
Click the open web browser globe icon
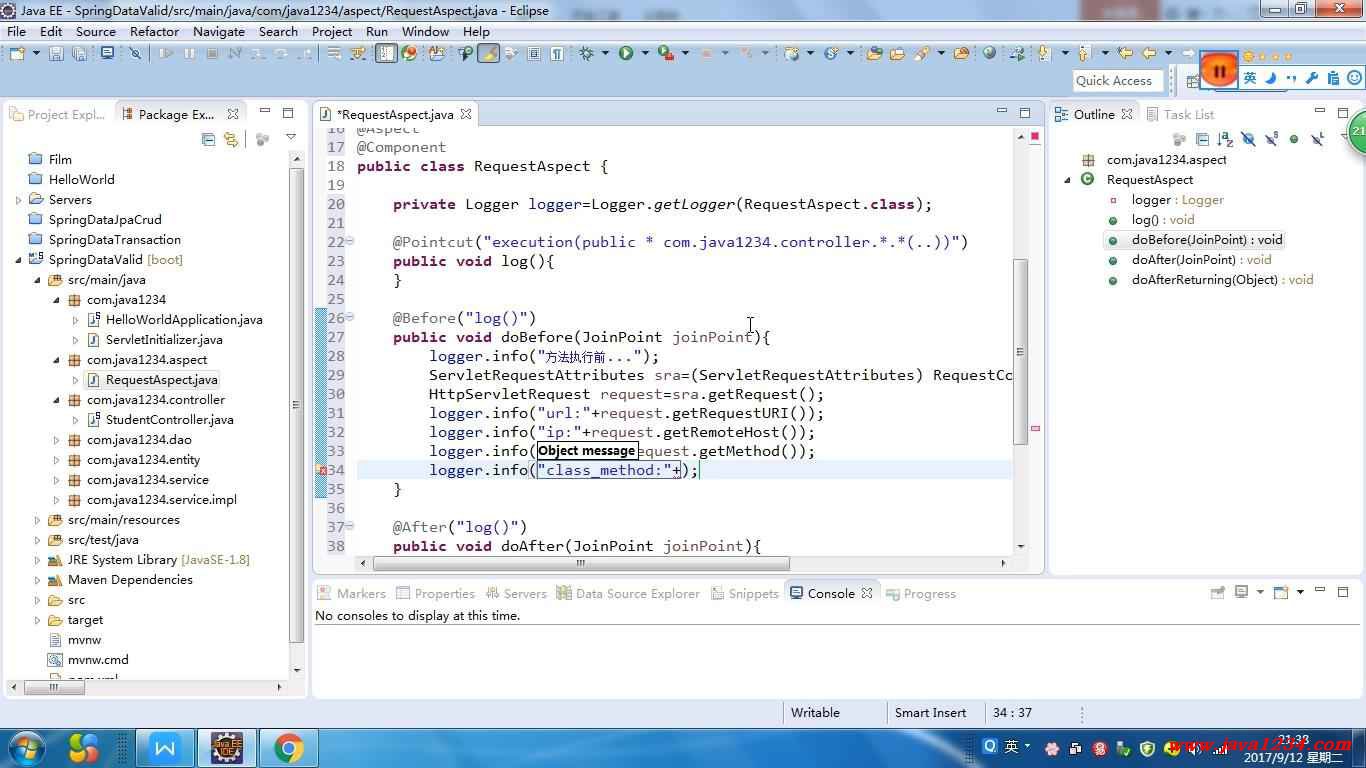[989, 53]
